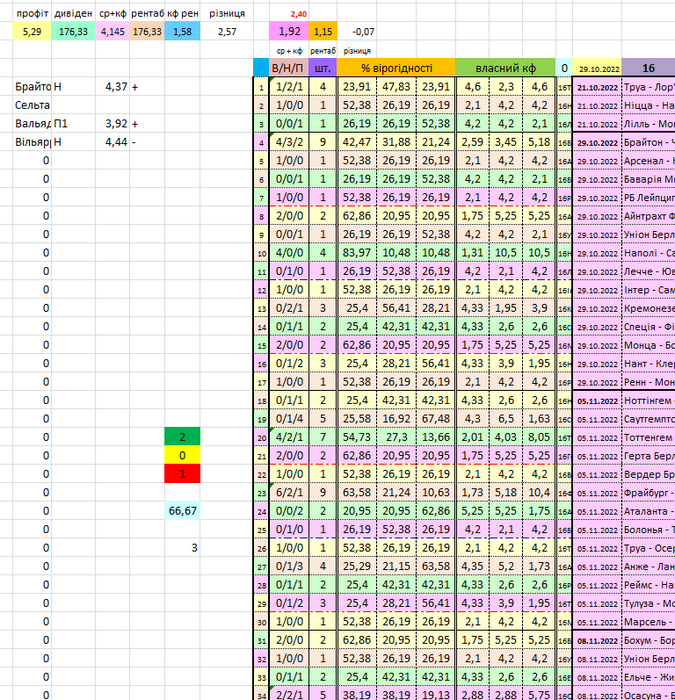Select the 4/0/0 cell in row 10
675x700 pixels.
289,253
